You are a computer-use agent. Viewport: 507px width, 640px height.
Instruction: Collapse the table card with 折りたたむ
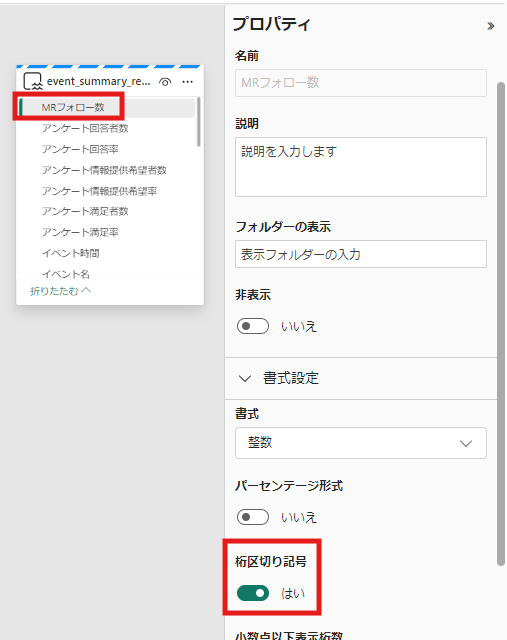(x=60, y=291)
